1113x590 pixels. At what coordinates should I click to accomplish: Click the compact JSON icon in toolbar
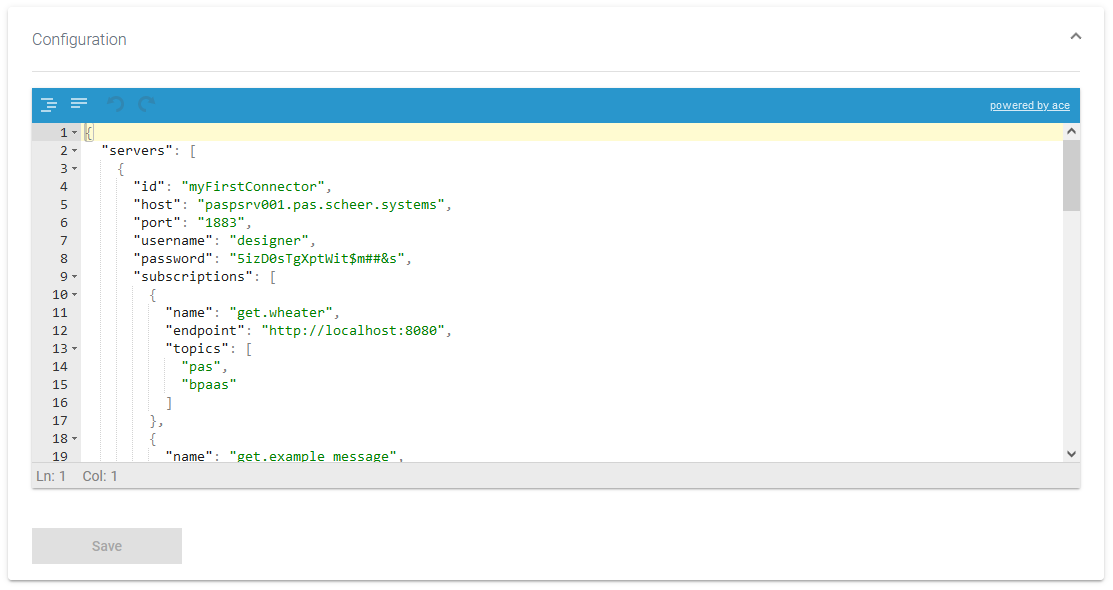pyautogui.click(x=79, y=104)
